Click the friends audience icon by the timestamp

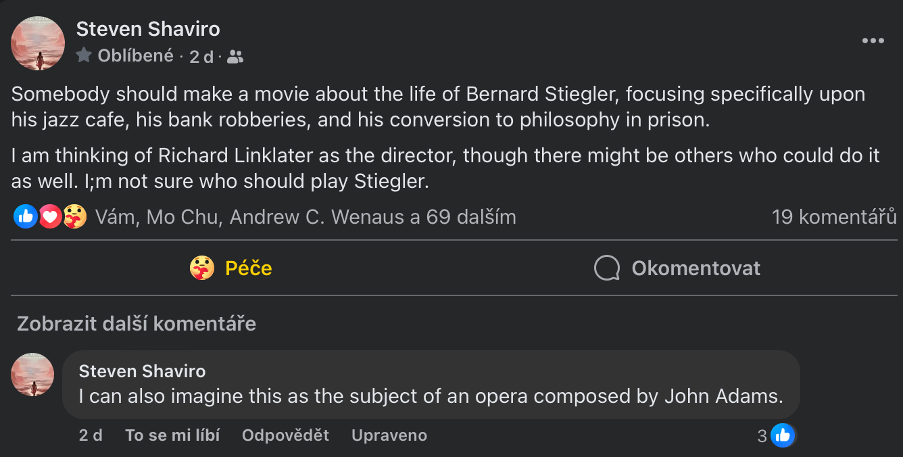(x=235, y=57)
